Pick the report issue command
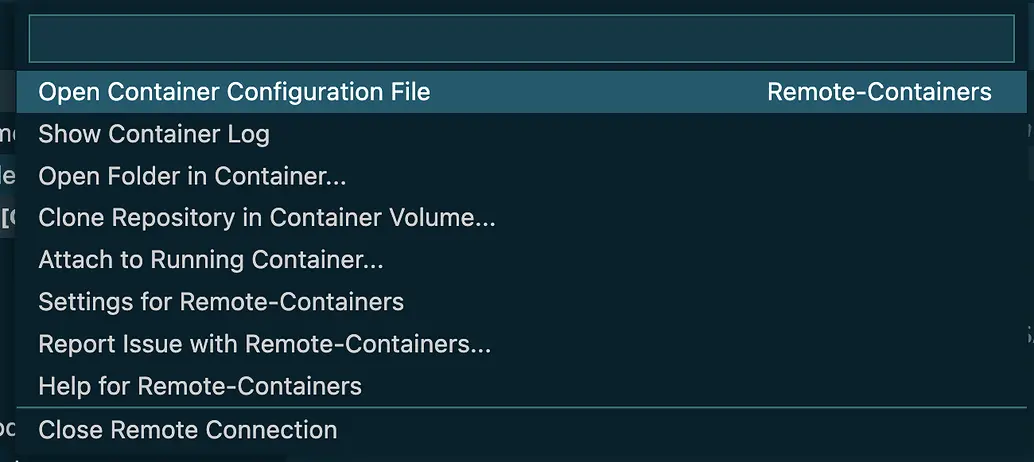The image size is (1034, 462). point(521,344)
